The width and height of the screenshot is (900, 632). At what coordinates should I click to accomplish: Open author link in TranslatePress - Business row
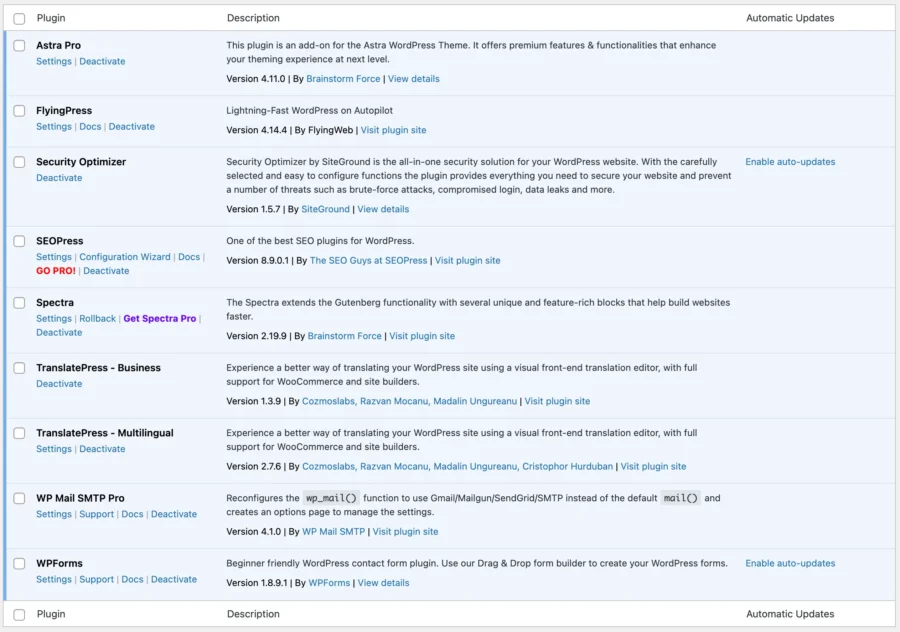tap(409, 401)
